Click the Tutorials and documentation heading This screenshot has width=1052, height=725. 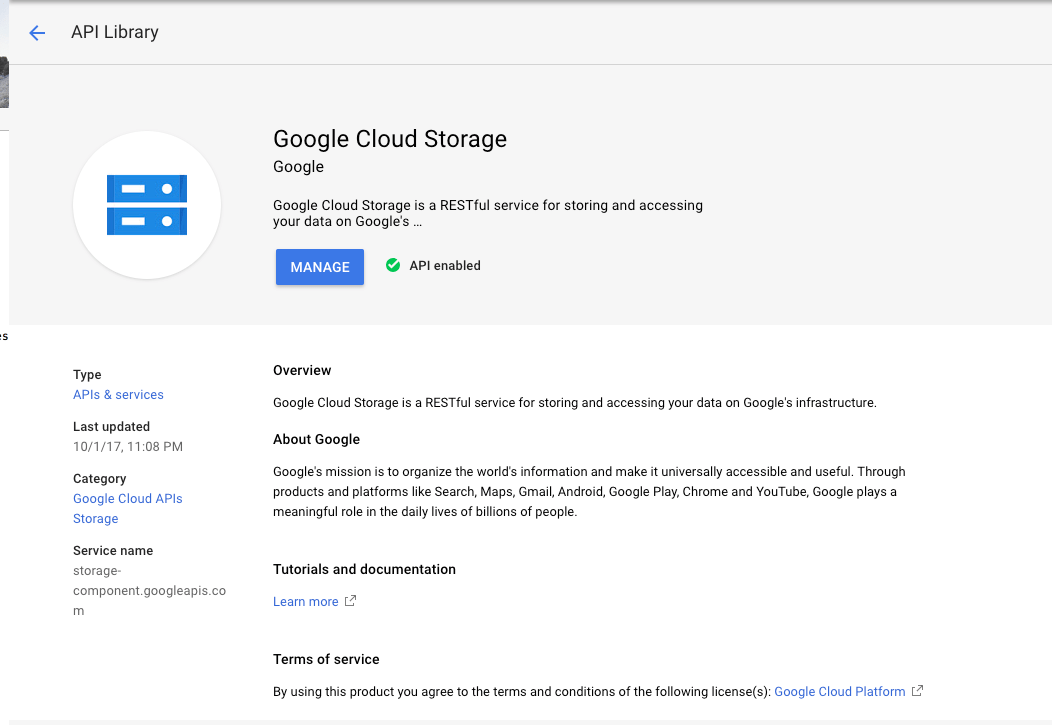coord(364,569)
